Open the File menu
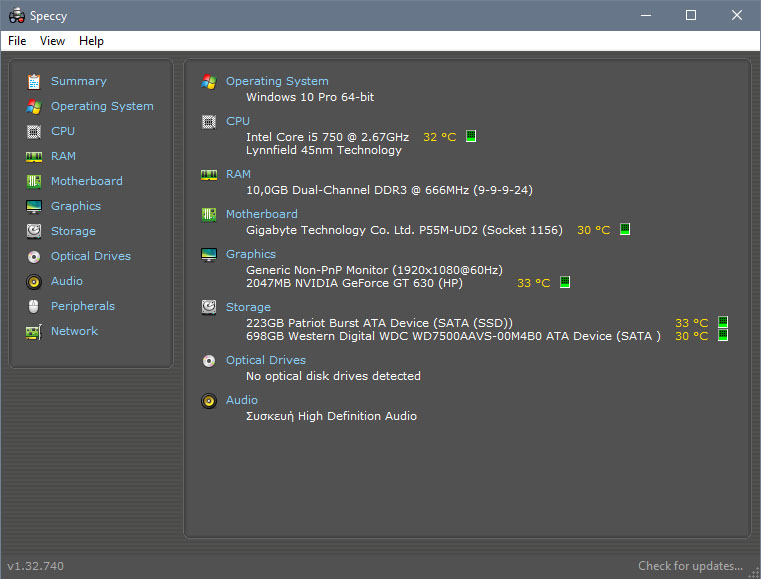The width and height of the screenshot is (761, 579). point(17,41)
